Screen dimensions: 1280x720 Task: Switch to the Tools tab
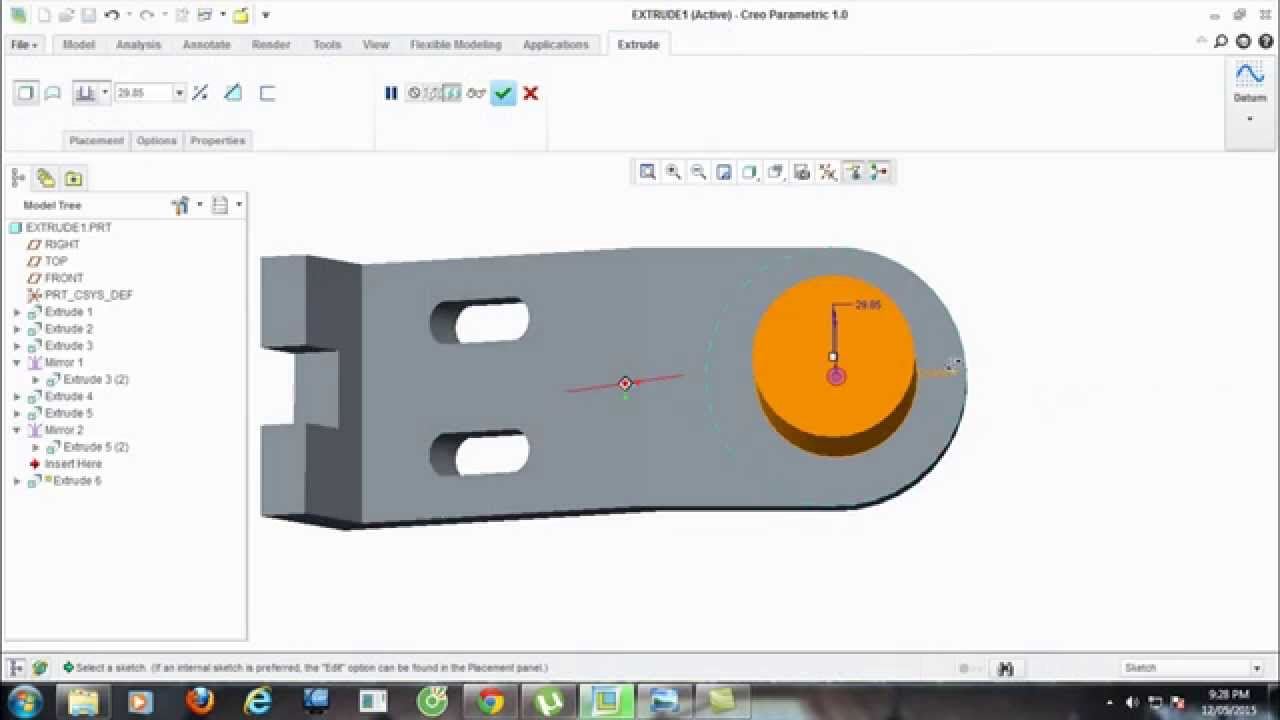tap(327, 45)
